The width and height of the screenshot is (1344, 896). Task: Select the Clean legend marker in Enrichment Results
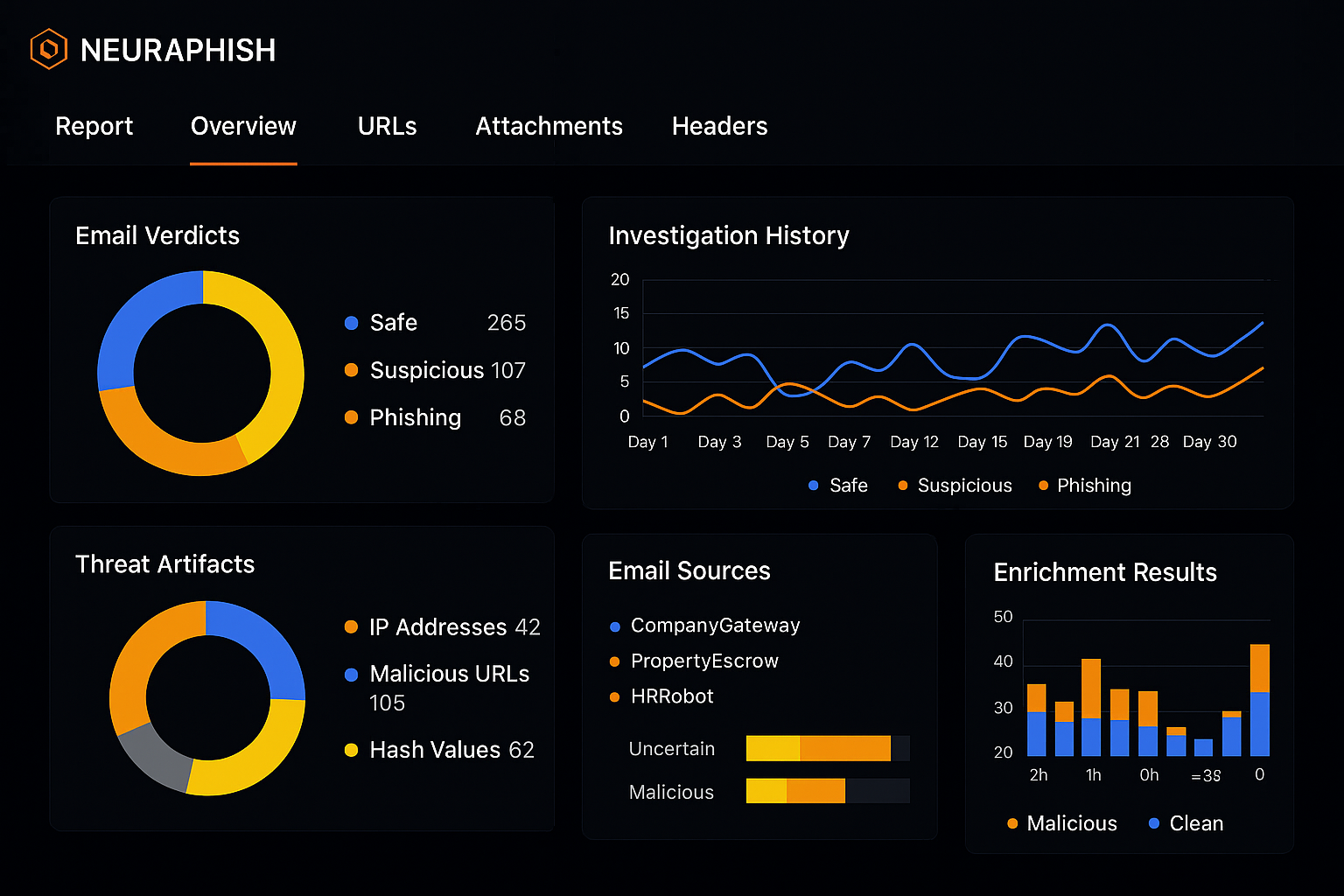click(x=1153, y=823)
